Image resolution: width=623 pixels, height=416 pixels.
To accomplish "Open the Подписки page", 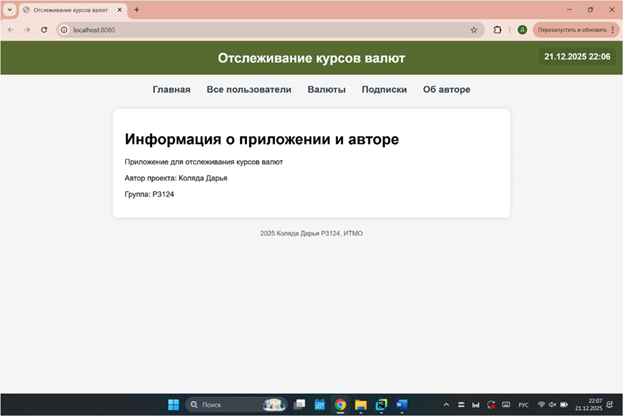I will [384, 90].
